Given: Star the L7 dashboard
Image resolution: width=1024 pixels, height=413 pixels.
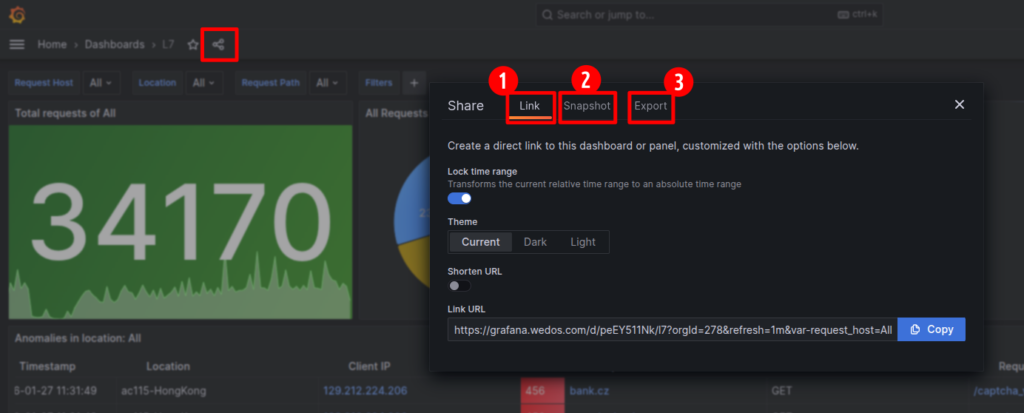Looking at the screenshot, I should tap(193, 45).
